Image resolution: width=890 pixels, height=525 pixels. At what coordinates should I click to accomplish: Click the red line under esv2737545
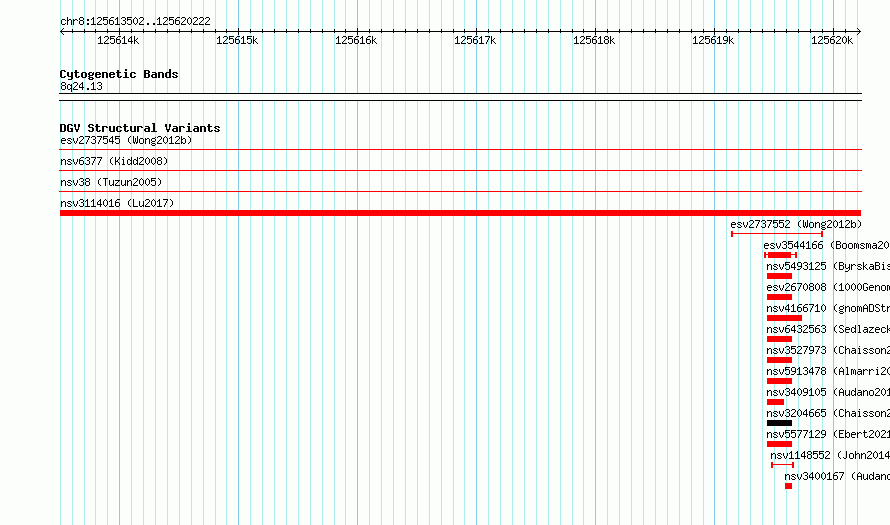(460, 150)
